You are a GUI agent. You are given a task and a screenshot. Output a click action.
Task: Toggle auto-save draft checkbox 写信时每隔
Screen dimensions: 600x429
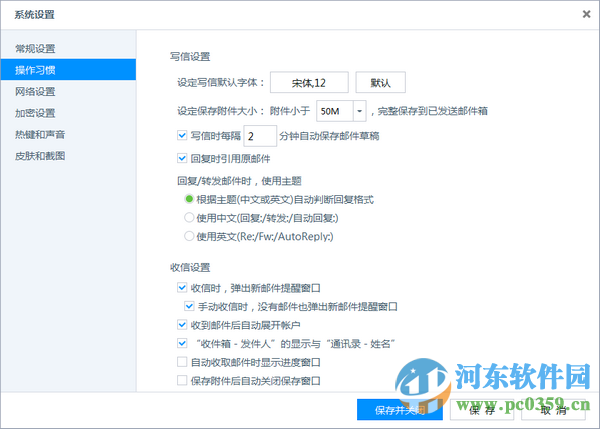(x=182, y=135)
